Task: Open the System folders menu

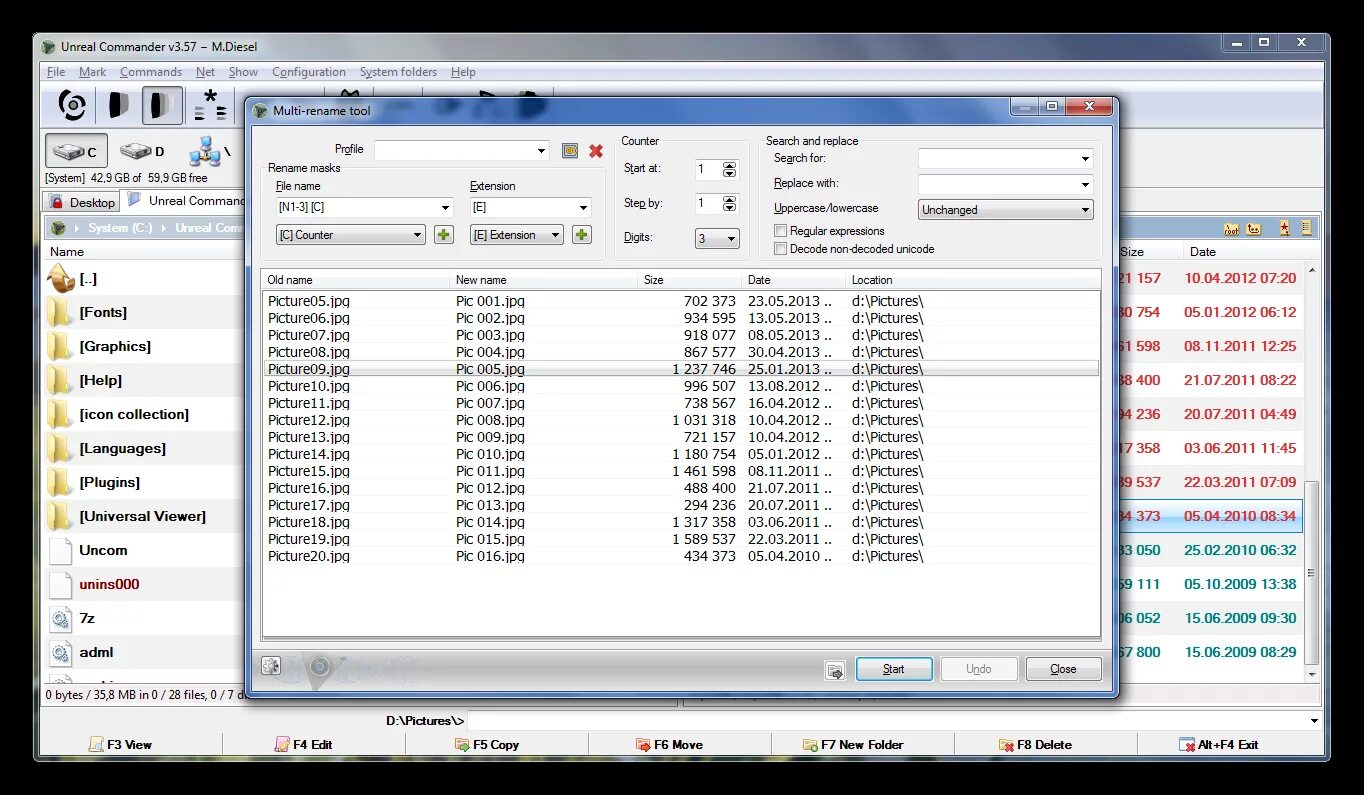Action: [x=398, y=72]
